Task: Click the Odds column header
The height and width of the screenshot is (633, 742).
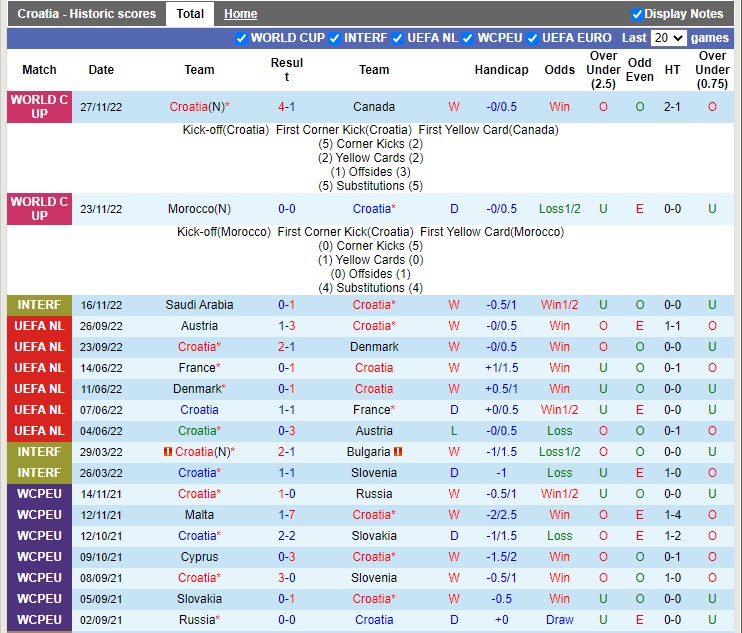Action: (x=559, y=70)
